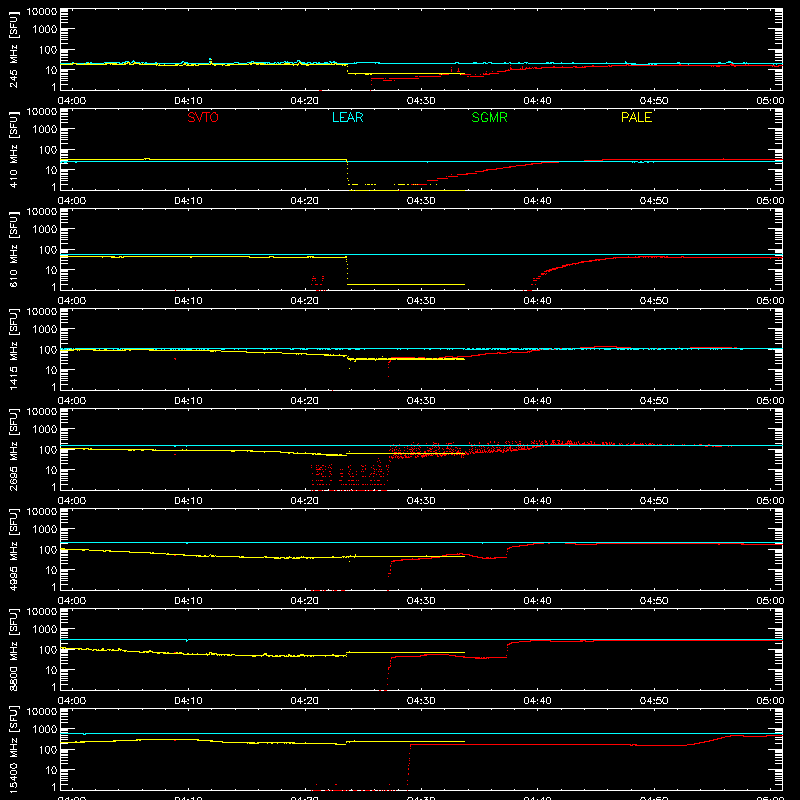Click the 100 y-tick of the 15400 MHz panel

point(48,750)
